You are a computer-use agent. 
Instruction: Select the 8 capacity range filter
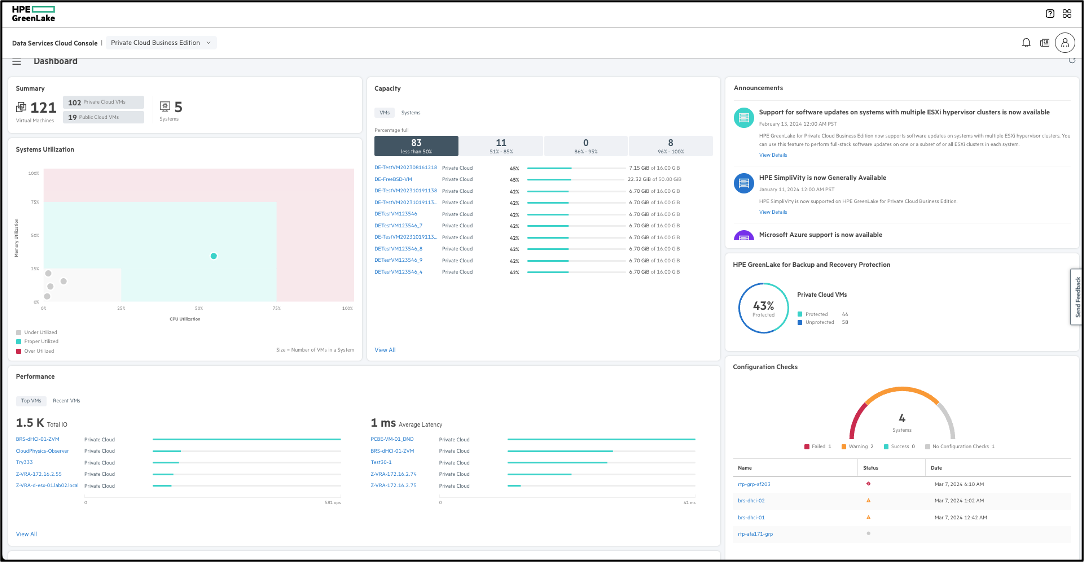(x=671, y=146)
